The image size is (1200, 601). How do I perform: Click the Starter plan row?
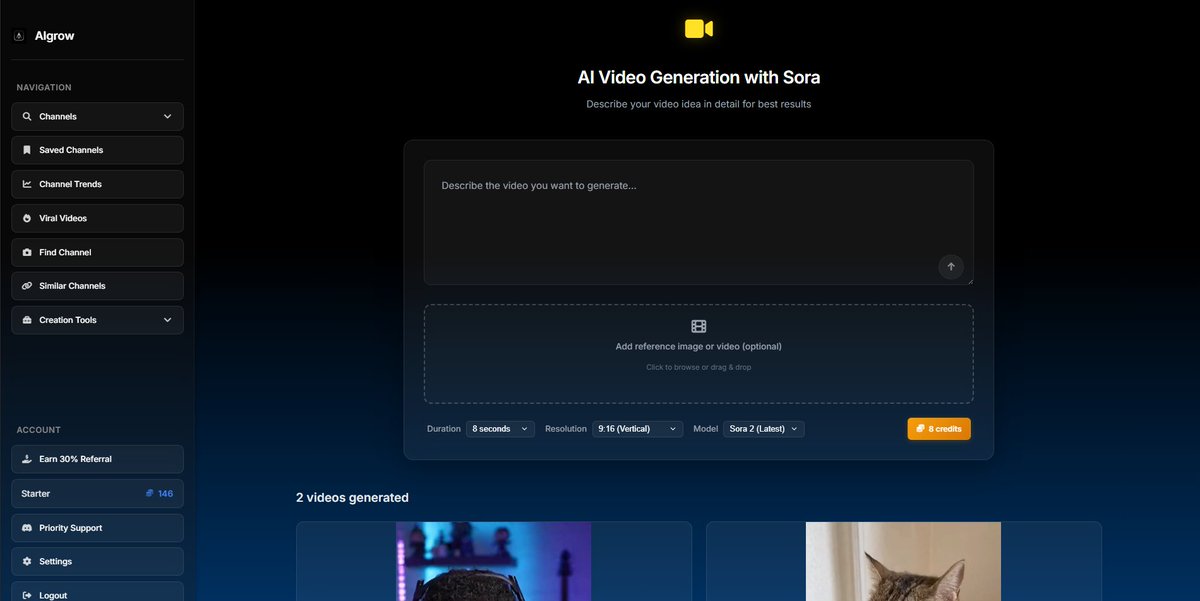click(x=97, y=493)
